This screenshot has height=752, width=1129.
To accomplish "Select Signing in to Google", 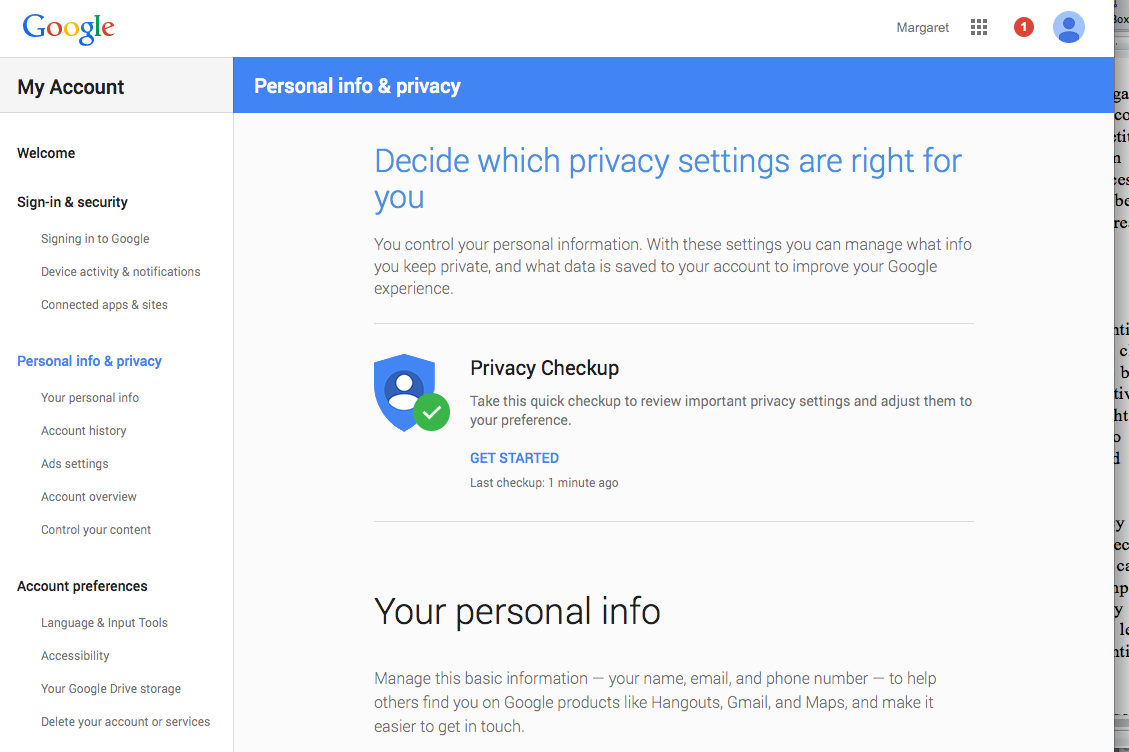I will (95, 239).
